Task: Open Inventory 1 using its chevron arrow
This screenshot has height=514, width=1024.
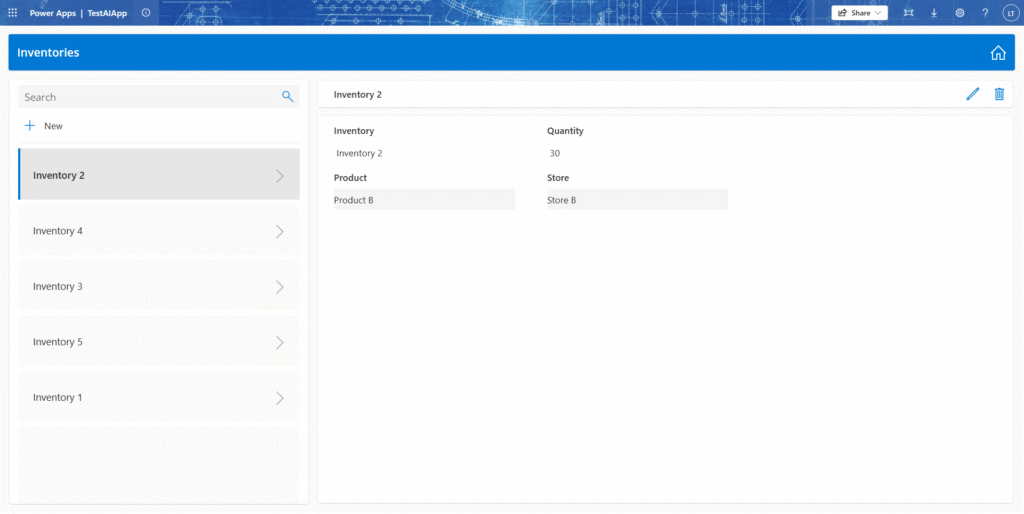Action: [280, 398]
